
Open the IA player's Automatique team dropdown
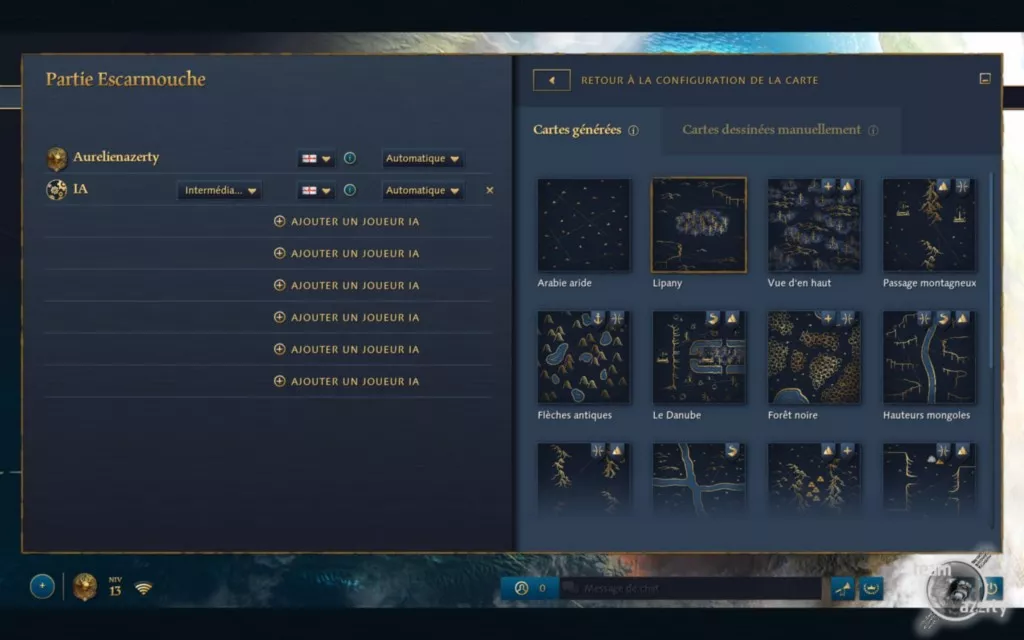pos(423,191)
